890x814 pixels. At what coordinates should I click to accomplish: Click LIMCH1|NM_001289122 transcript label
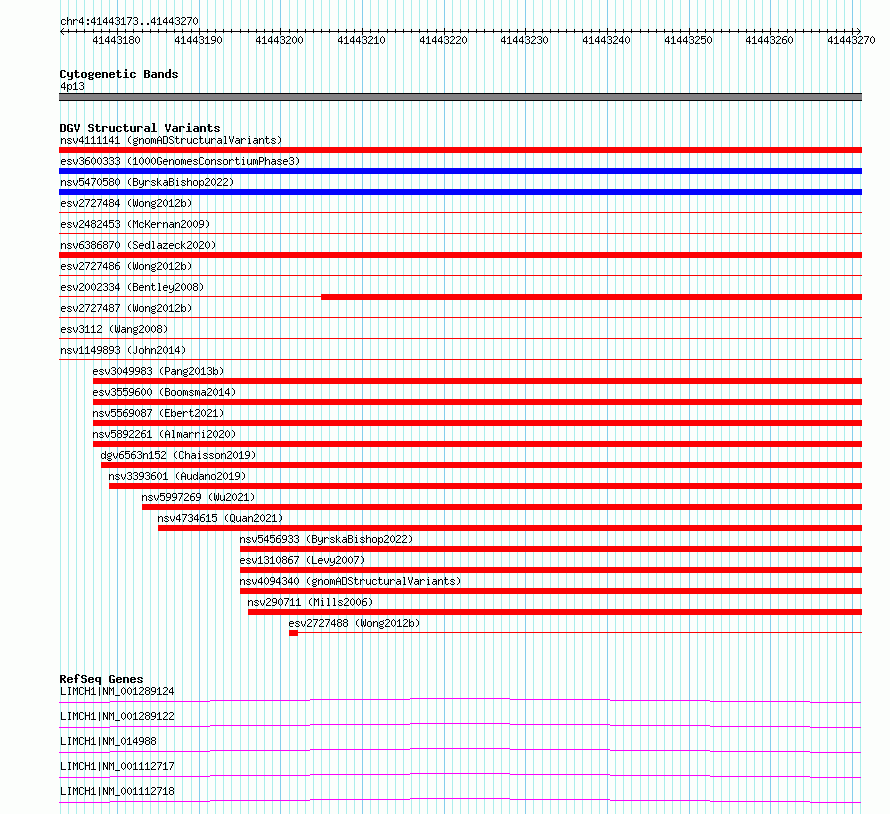click(x=117, y=716)
